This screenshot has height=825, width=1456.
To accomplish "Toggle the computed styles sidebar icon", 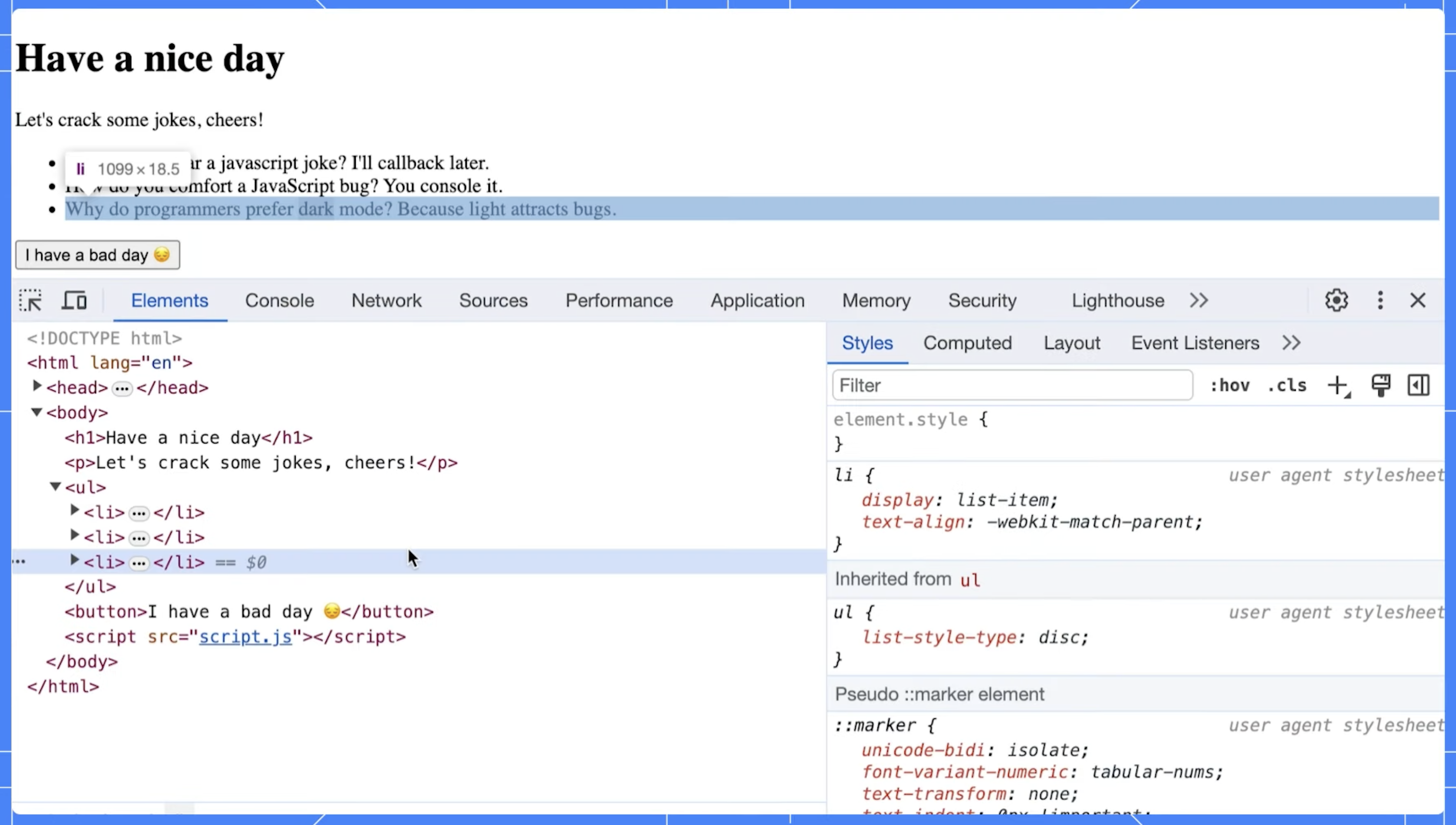I will point(1419,385).
